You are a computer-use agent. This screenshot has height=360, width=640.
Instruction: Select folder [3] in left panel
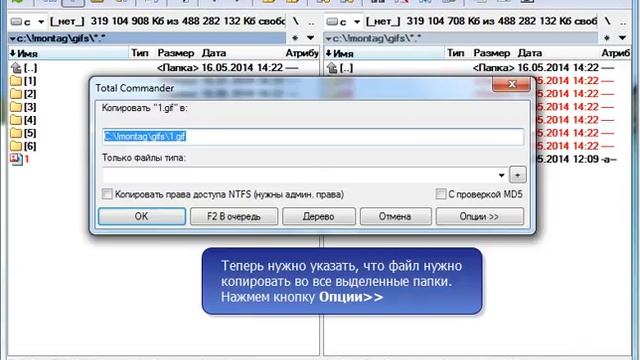(23, 107)
